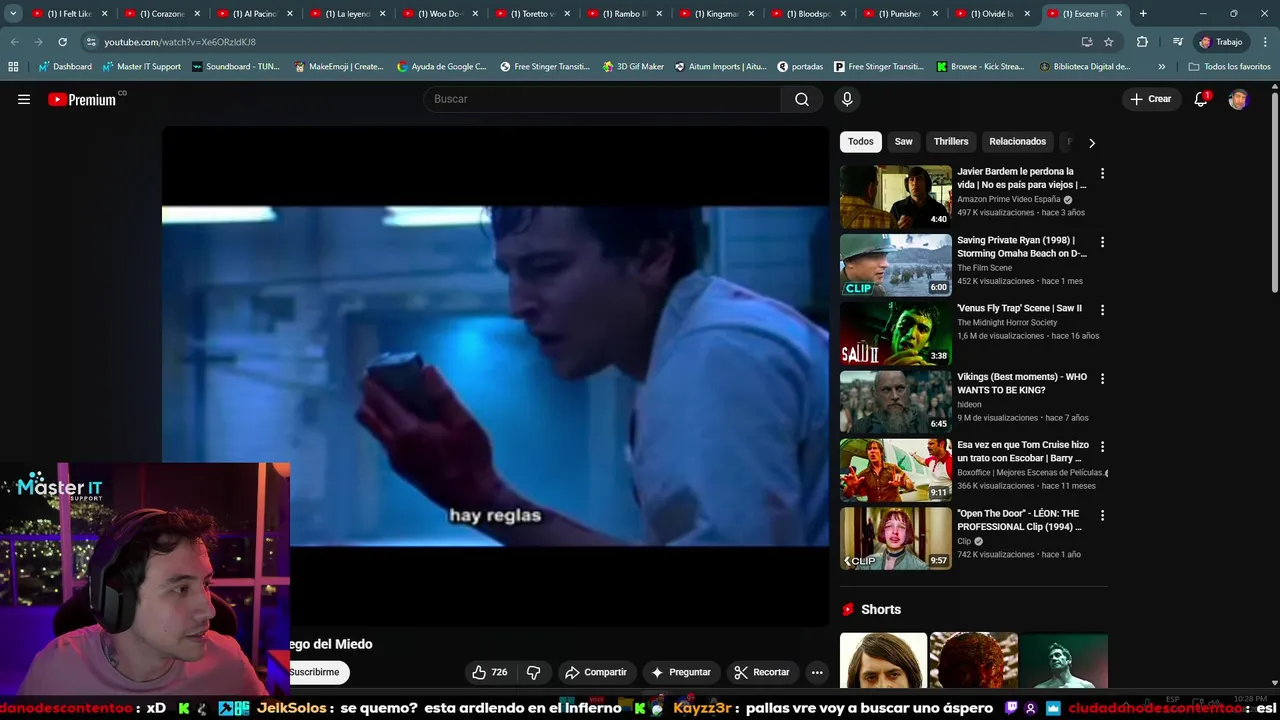Click the Amazon Prime Video España channel name
Screen dimensions: 1280x720
pyautogui.click(x=1008, y=199)
